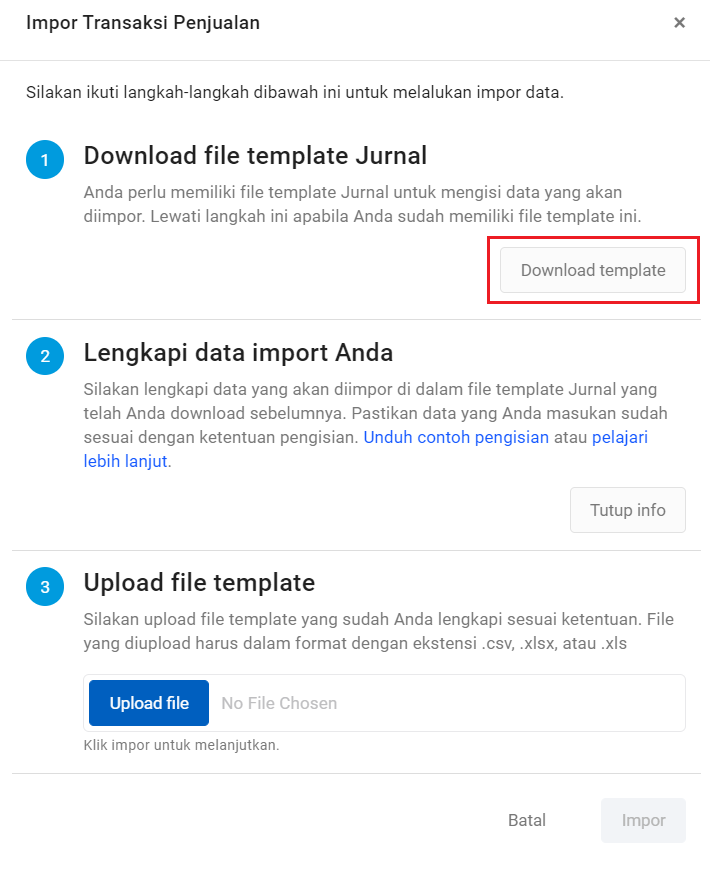The height and width of the screenshot is (878, 710).
Task: Open the Unduh contoh pengisian link
Action: (x=456, y=437)
